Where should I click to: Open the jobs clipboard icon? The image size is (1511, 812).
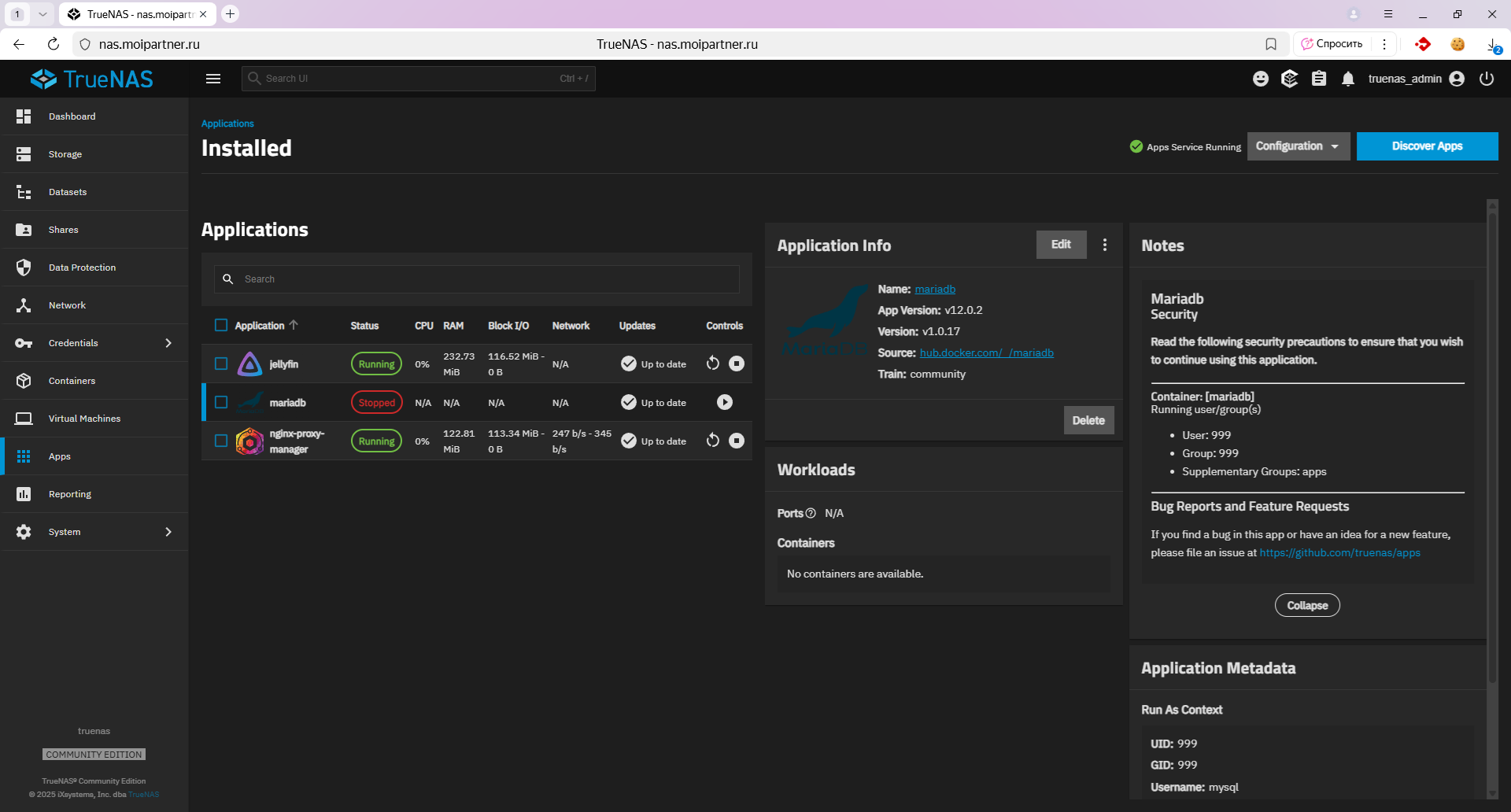tap(1318, 79)
